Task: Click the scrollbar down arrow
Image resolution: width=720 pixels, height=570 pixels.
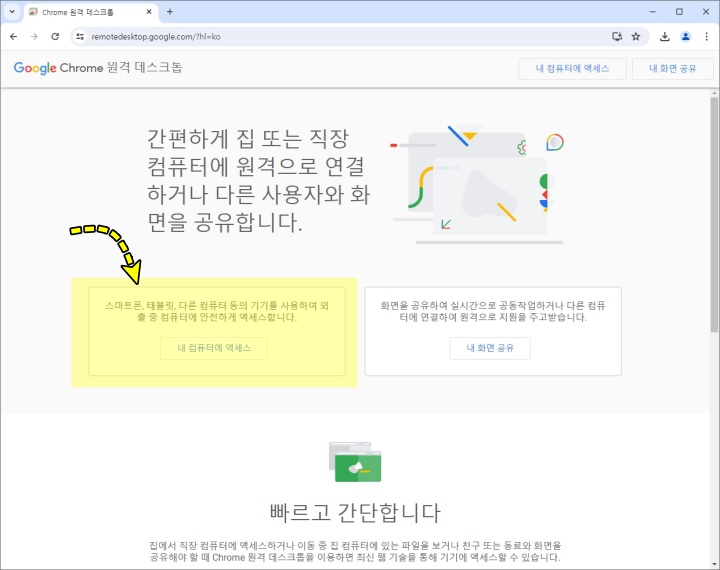Action: click(714, 564)
